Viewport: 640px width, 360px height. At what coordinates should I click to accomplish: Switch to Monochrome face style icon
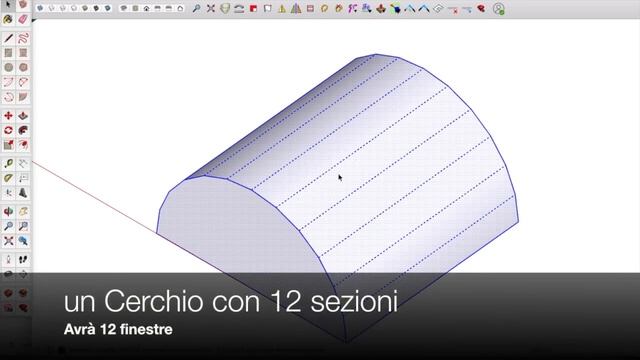(108, 8)
